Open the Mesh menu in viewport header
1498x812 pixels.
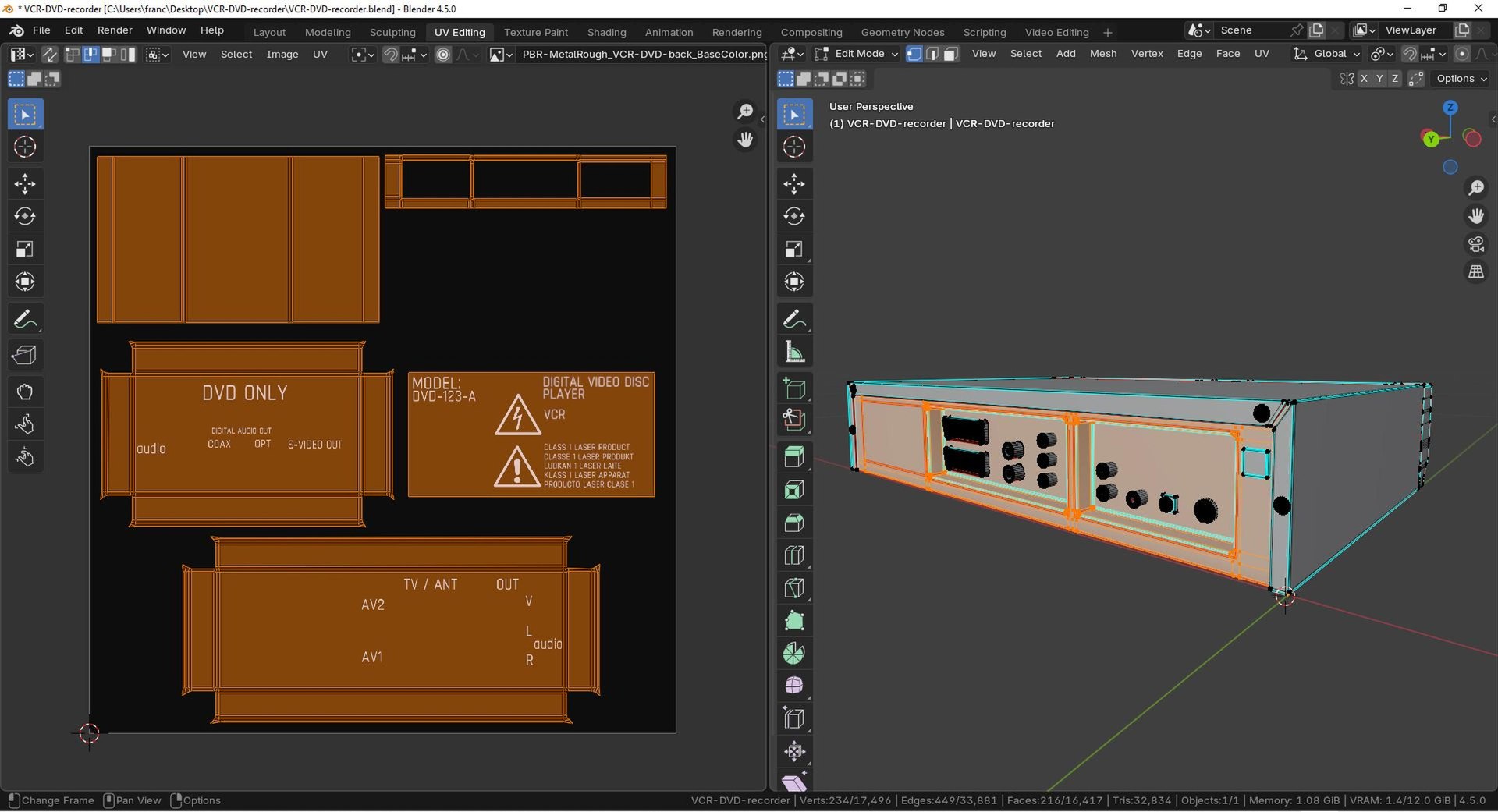click(1102, 54)
